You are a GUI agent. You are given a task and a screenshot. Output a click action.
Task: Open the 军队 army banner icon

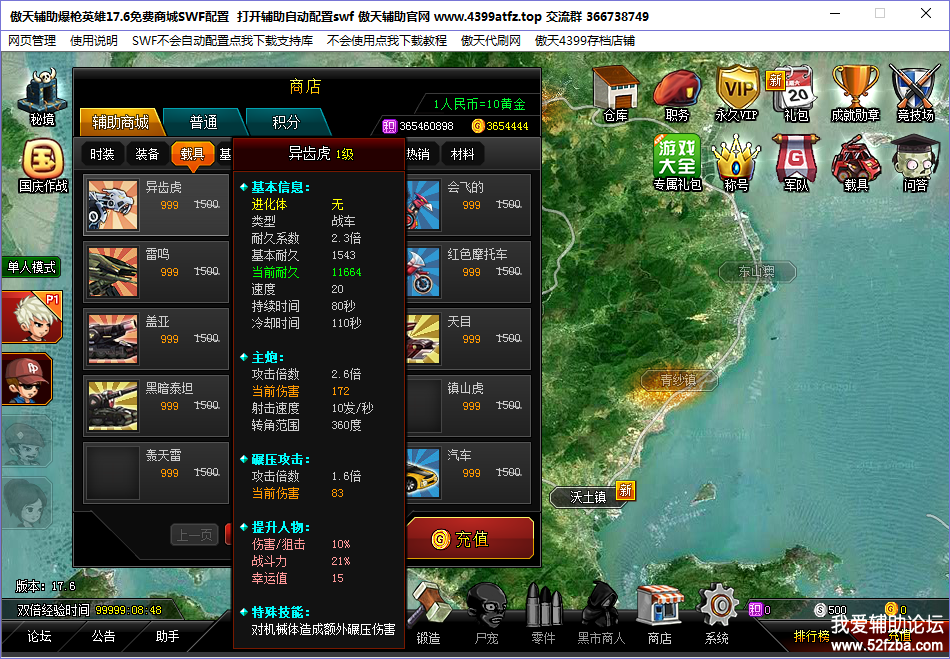(x=796, y=163)
